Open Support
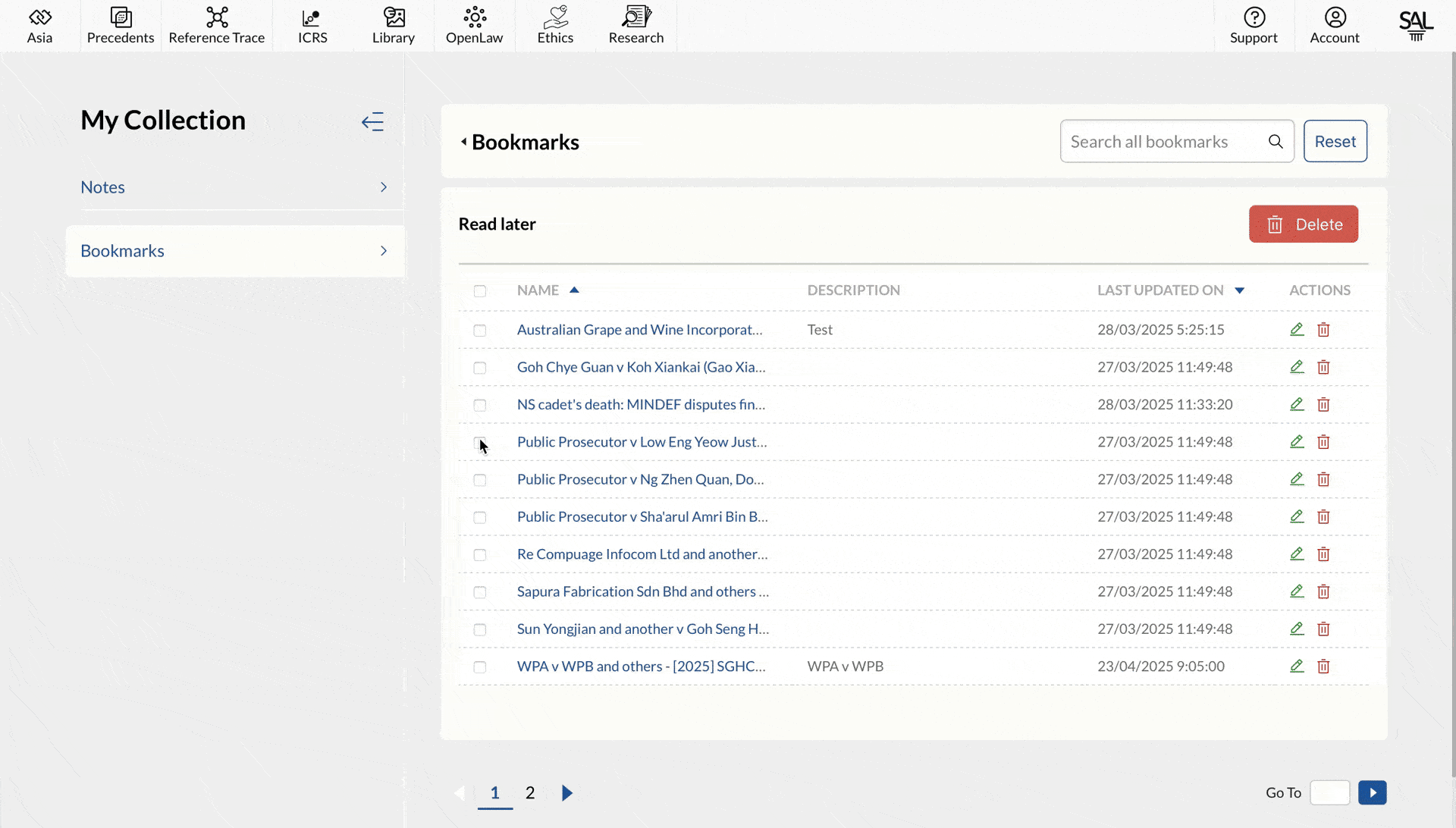1456x828 pixels. point(1254,26)
